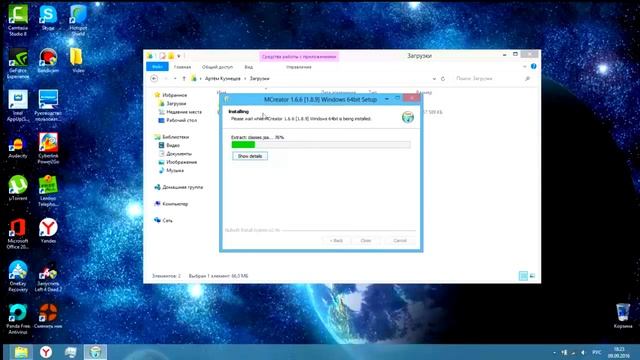Select Видео library in navigation pane
Image resolution: width=640 pixels, height=360 pixels.
pyautogui.click(x=169, y=145)
